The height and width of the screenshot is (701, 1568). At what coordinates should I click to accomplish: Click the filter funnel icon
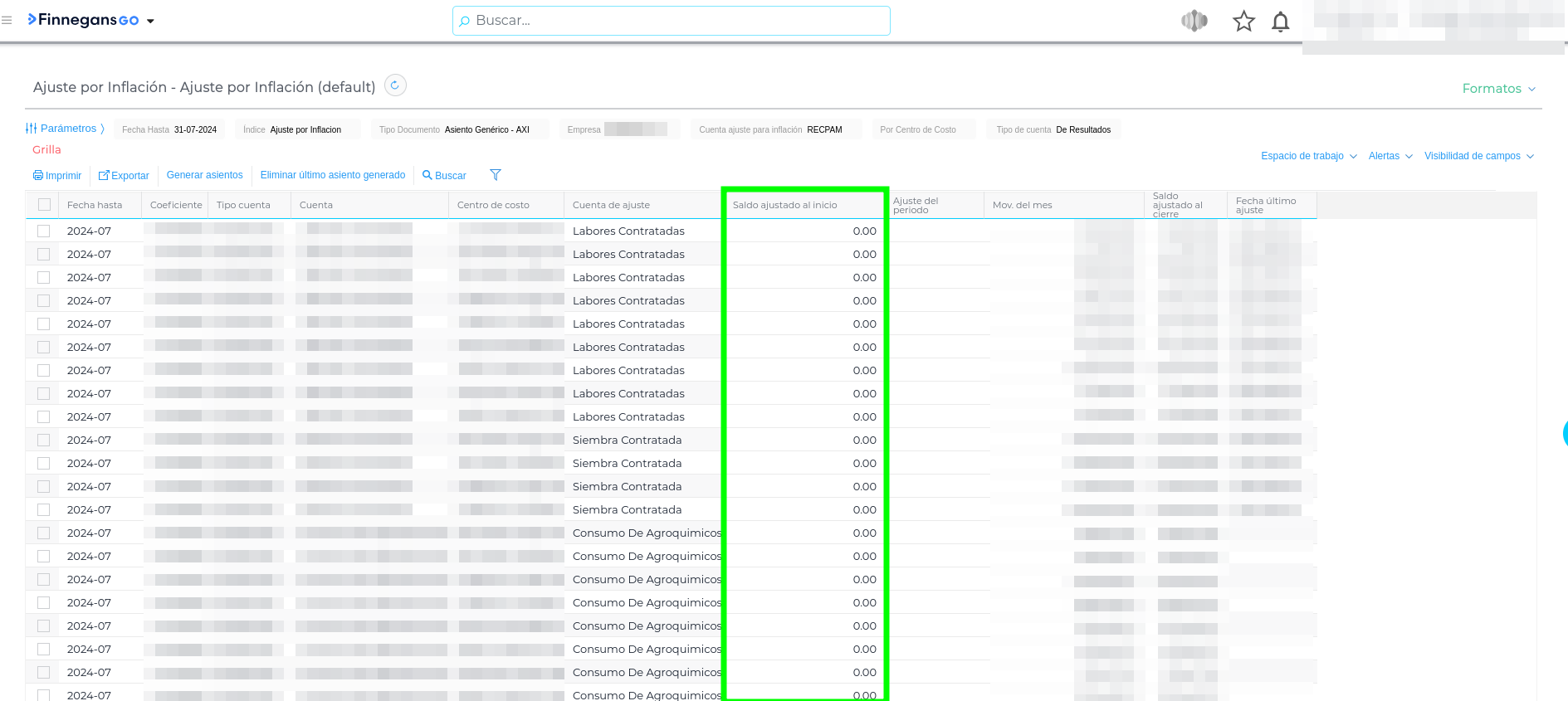[496, 175]
